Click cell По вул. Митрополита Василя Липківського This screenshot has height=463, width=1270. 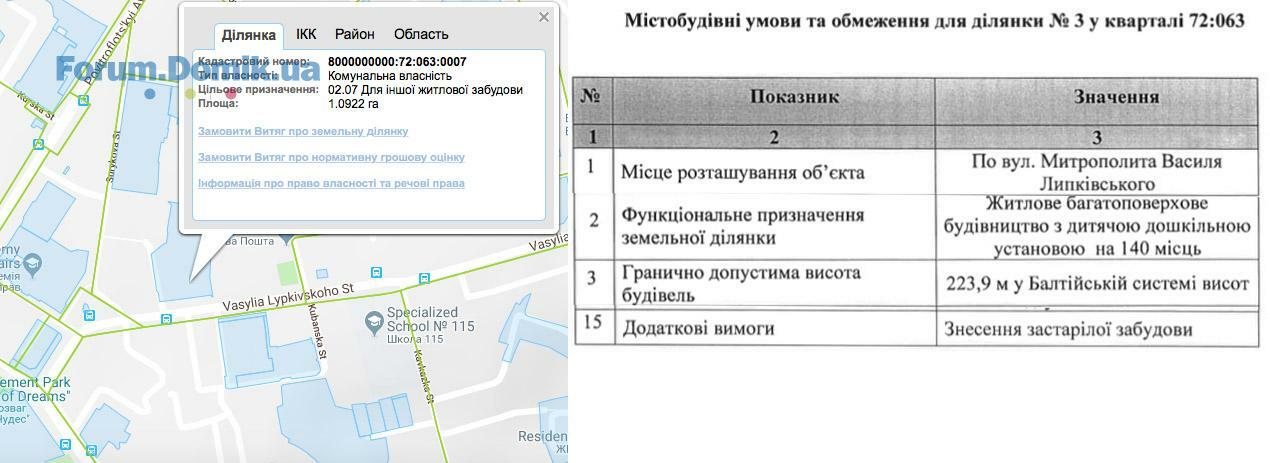[1096, 172]
